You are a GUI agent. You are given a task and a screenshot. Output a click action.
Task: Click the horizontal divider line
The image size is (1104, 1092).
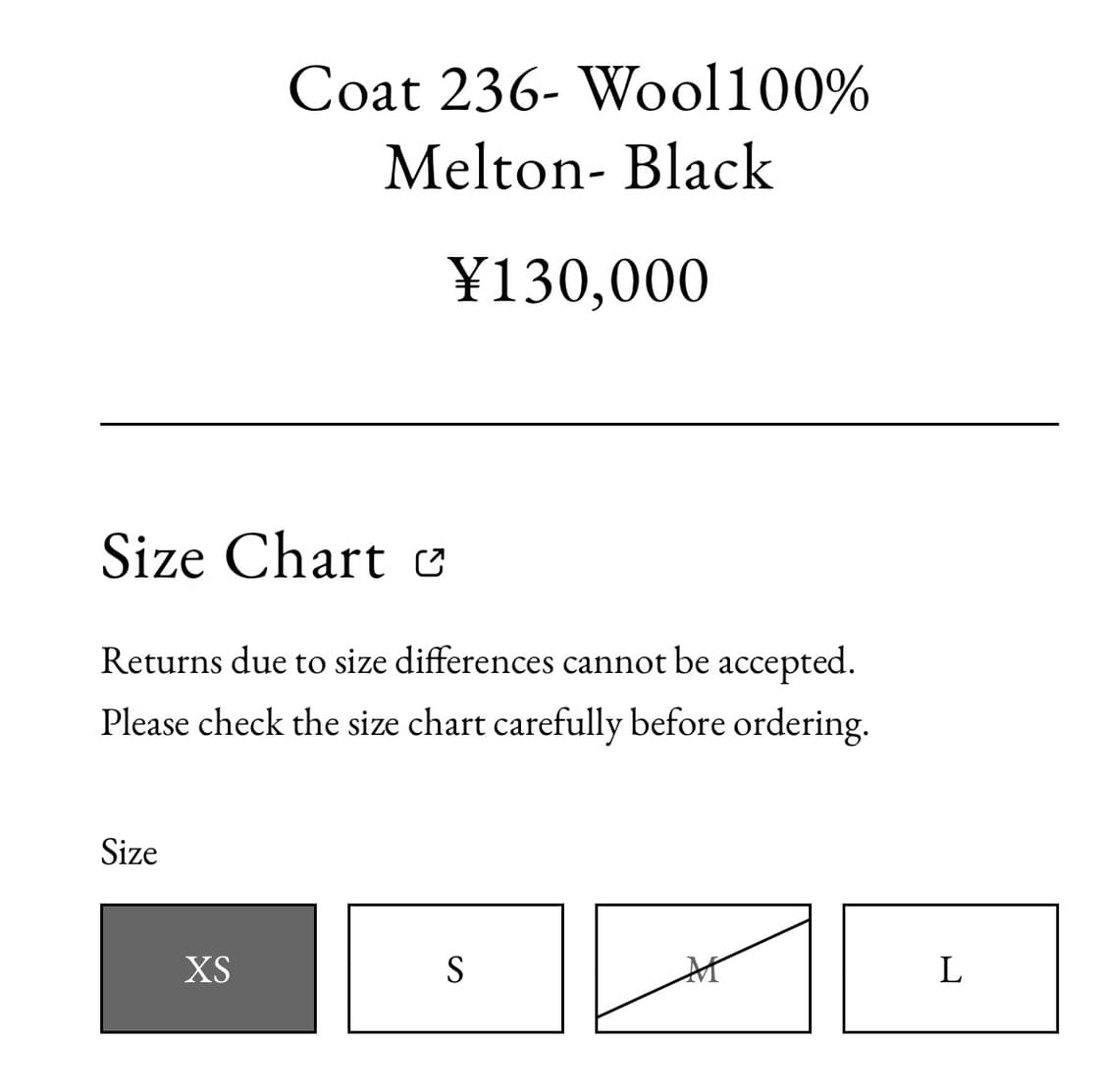point(579,422)
